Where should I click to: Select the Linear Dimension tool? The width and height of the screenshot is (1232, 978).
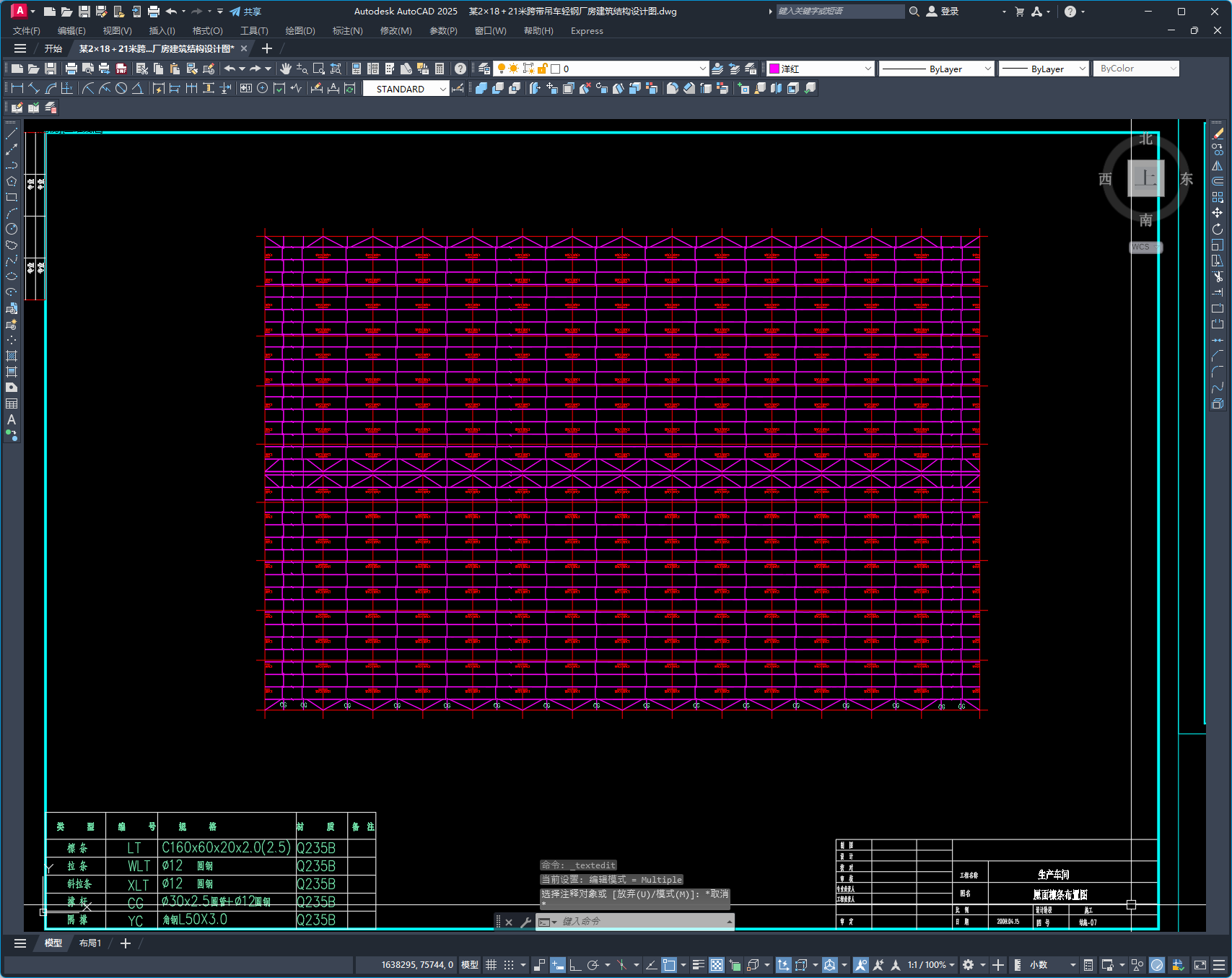[17, 88]
